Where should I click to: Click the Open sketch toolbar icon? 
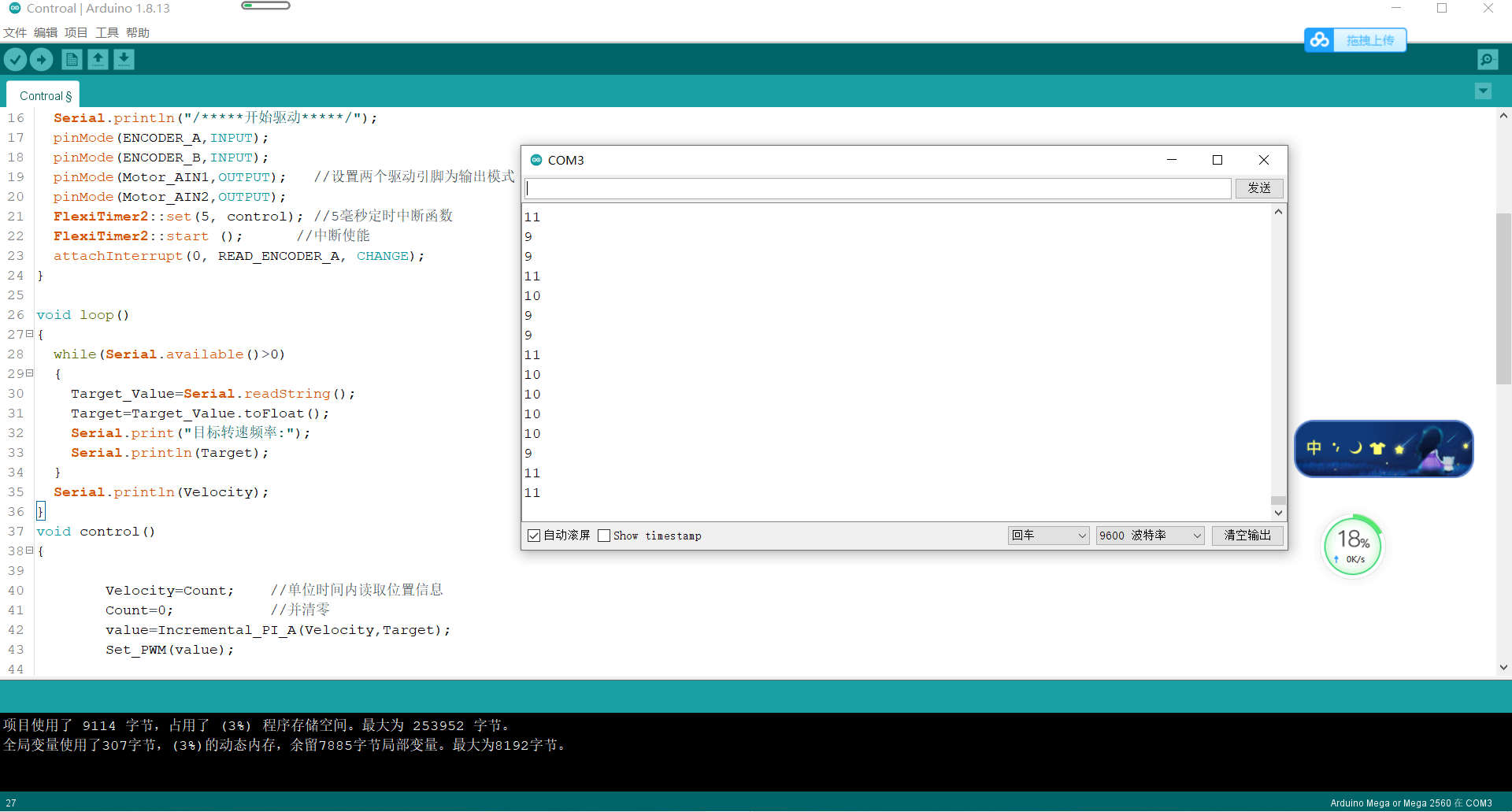(x=98, y=59)
